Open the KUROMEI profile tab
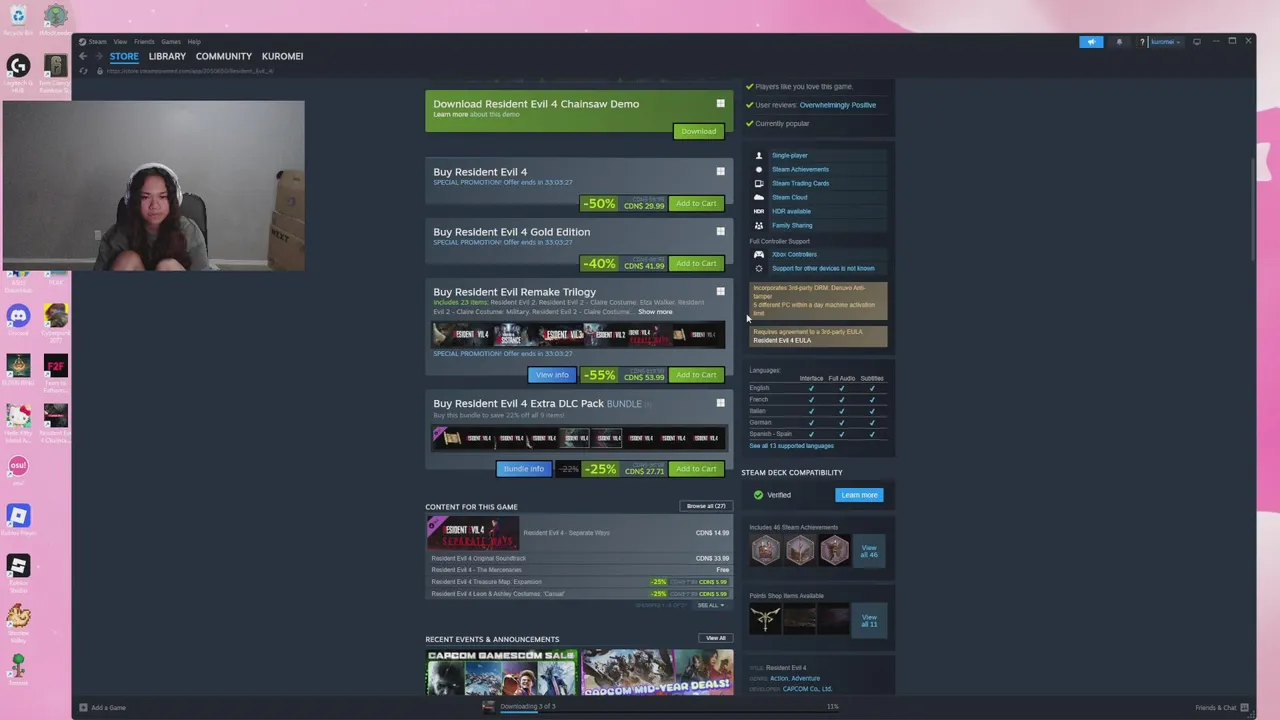Image resolution: width=1280 pixels, height=720 pixels. 282,56
